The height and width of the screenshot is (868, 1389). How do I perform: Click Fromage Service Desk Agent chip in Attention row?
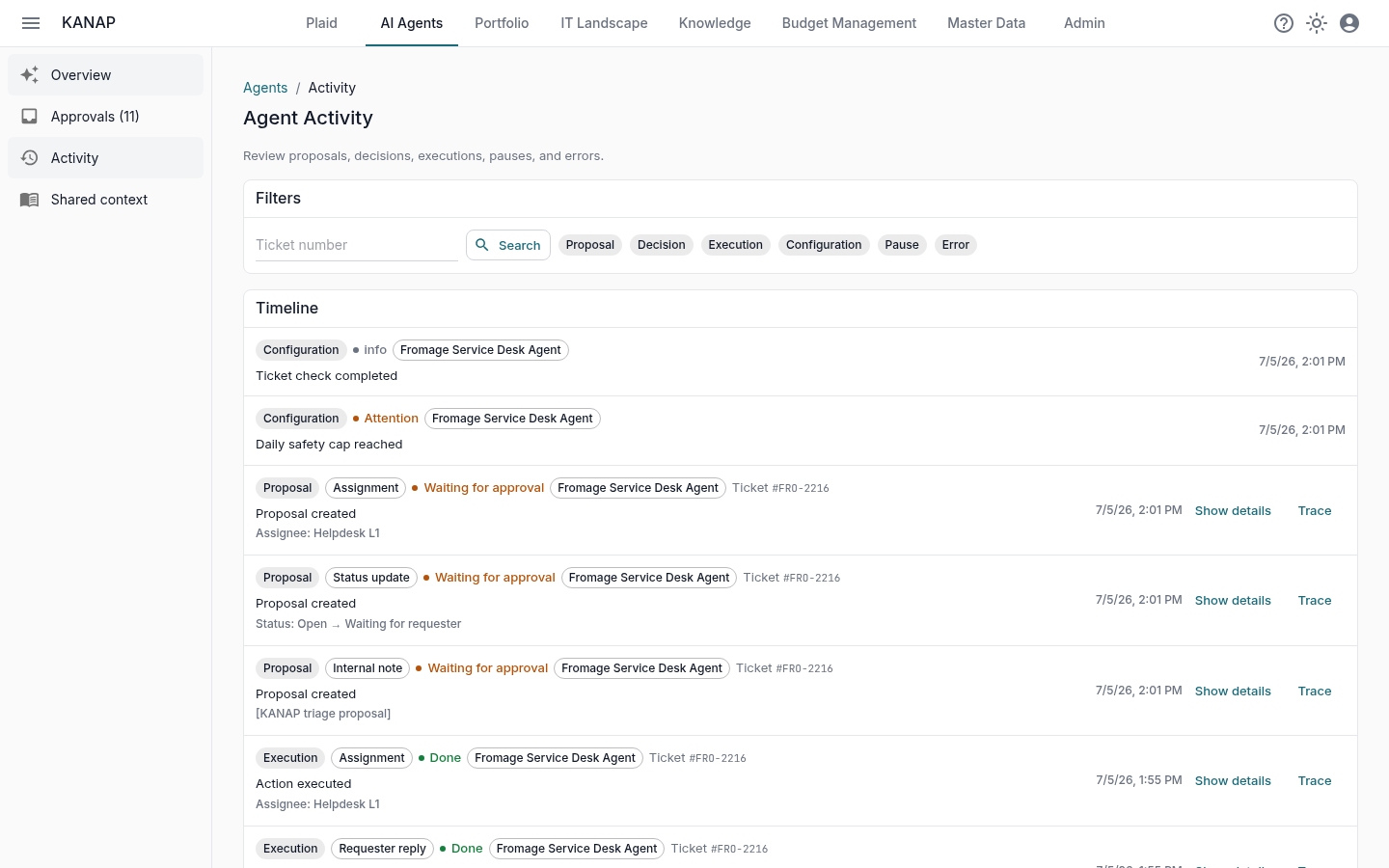[512, 419]
